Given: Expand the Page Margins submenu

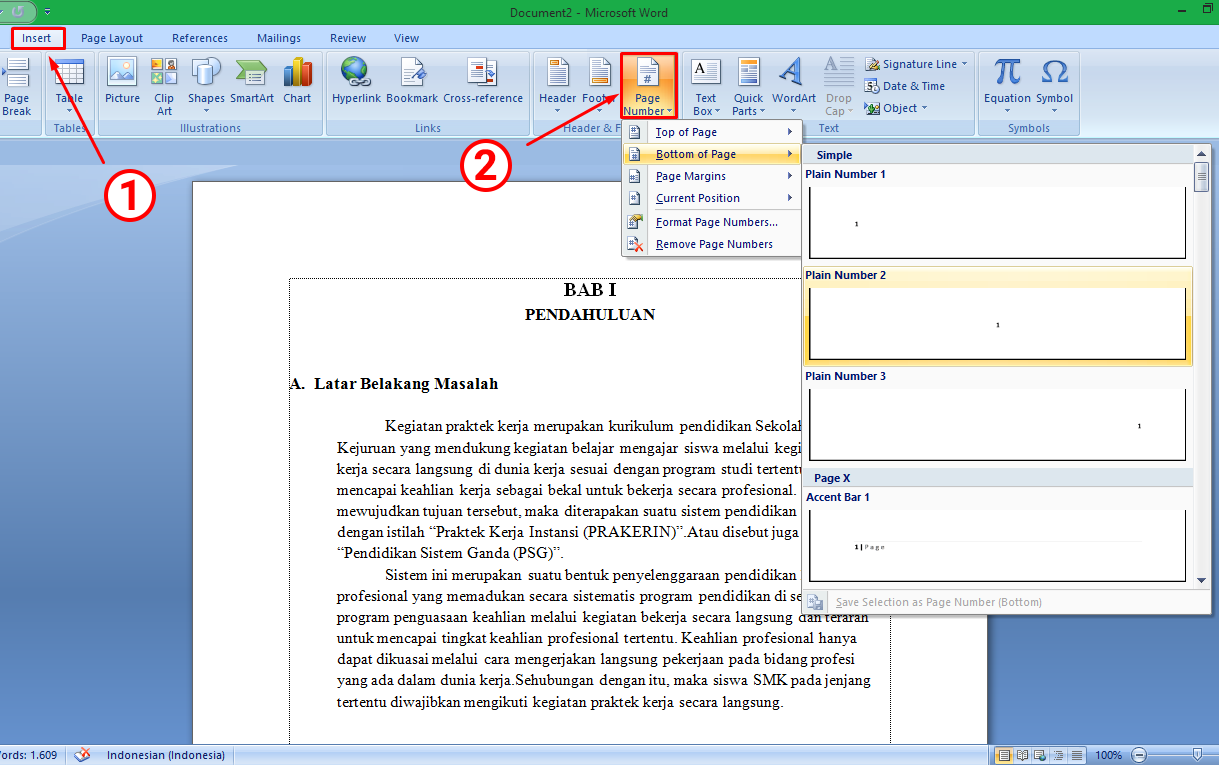Looking at the screenshot, I should (x=712, y=176).
